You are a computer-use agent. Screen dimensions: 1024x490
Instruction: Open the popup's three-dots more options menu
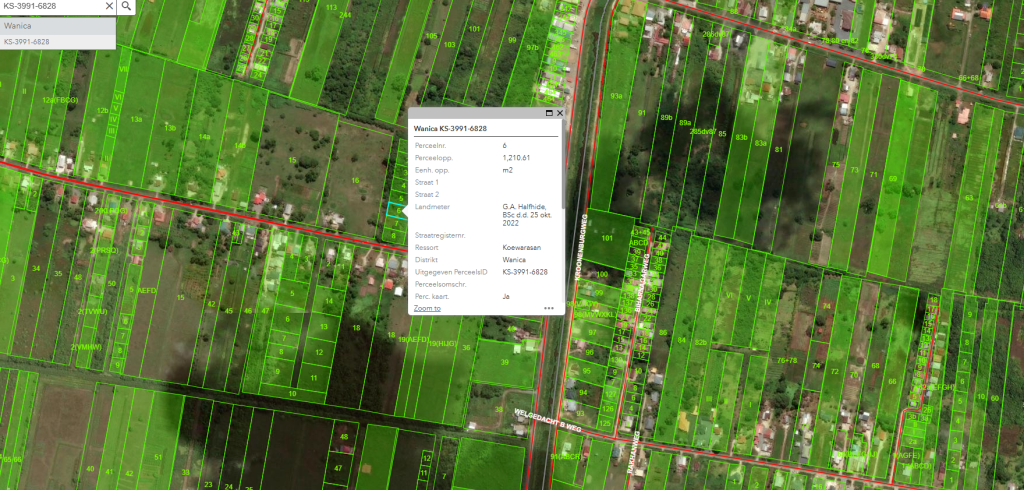548,309
